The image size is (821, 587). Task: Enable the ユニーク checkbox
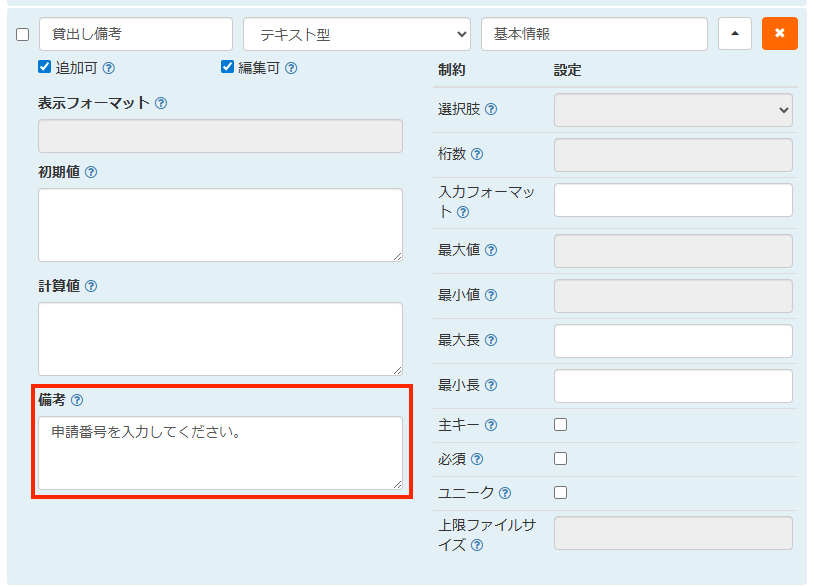point(560,492)
